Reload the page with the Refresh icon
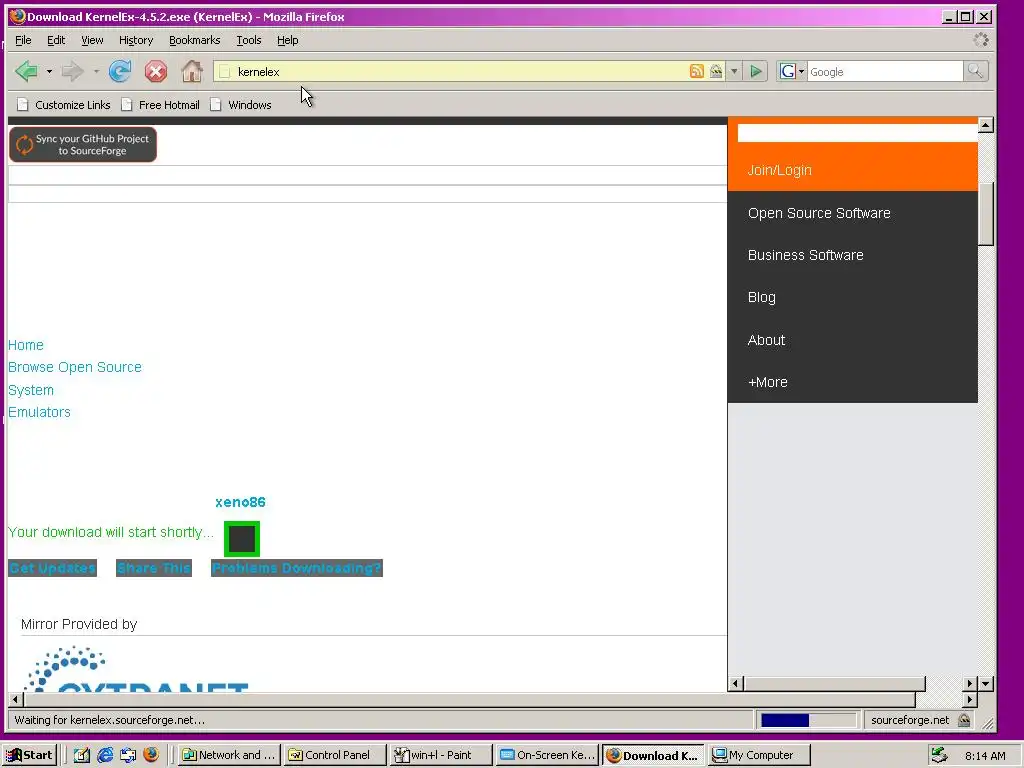 (120, 71)
